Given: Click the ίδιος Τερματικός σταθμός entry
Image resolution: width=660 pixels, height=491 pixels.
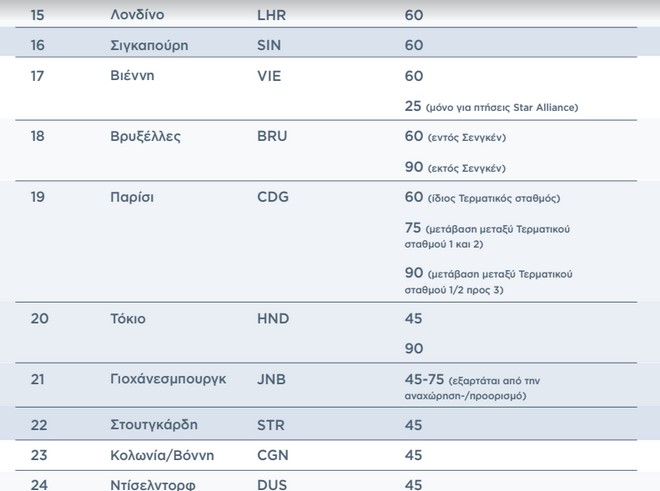Looking at the screenshot, I should click(x=482, y=197).
